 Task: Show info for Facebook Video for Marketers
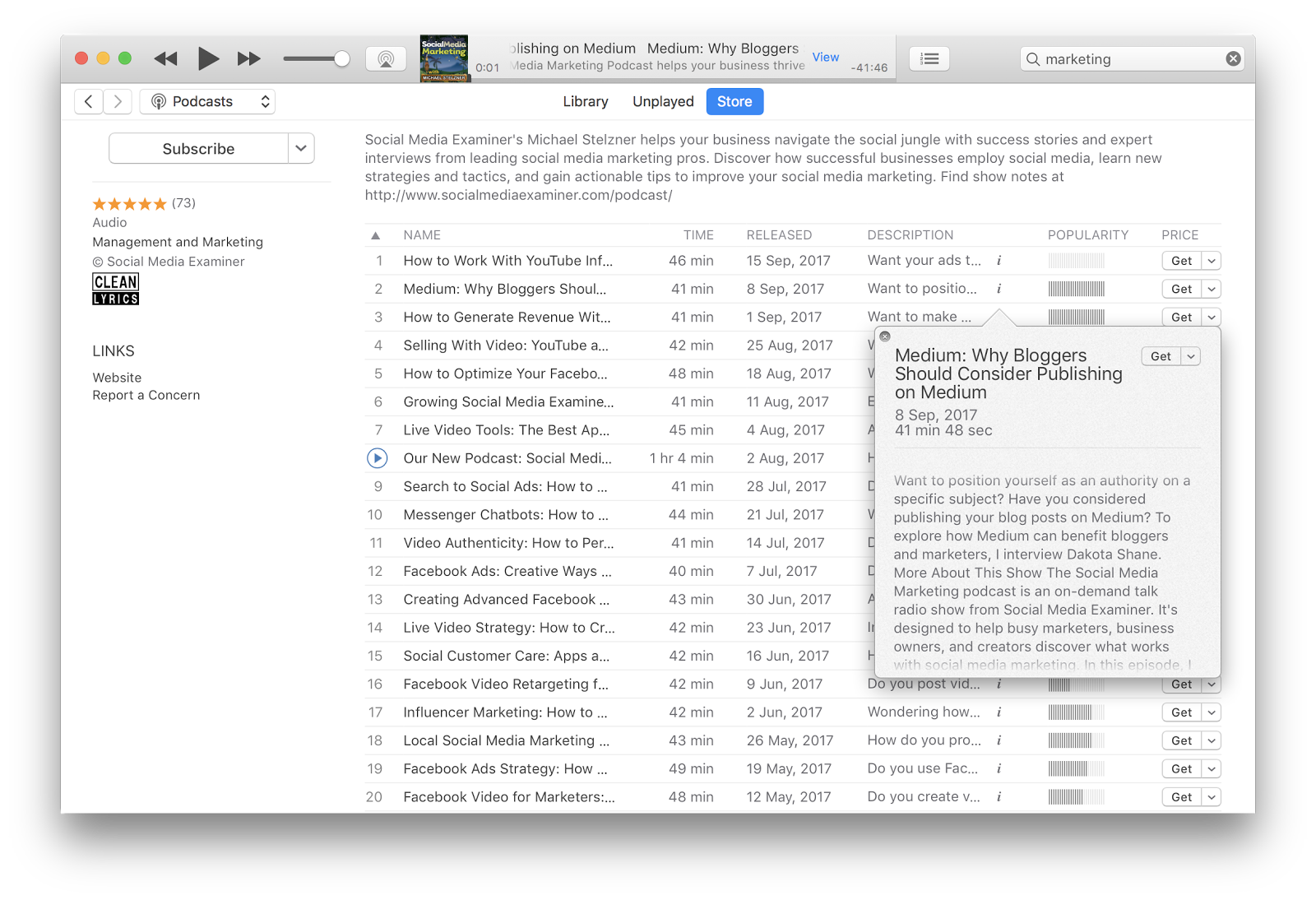(999, 797)
